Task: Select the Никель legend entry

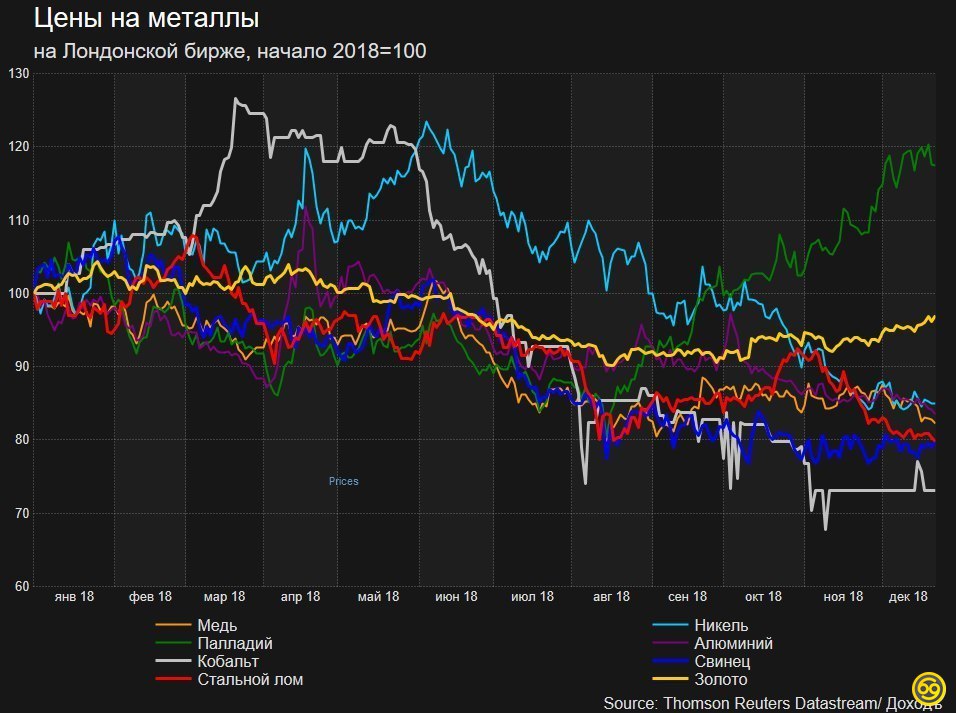Action: pos(700,625)
